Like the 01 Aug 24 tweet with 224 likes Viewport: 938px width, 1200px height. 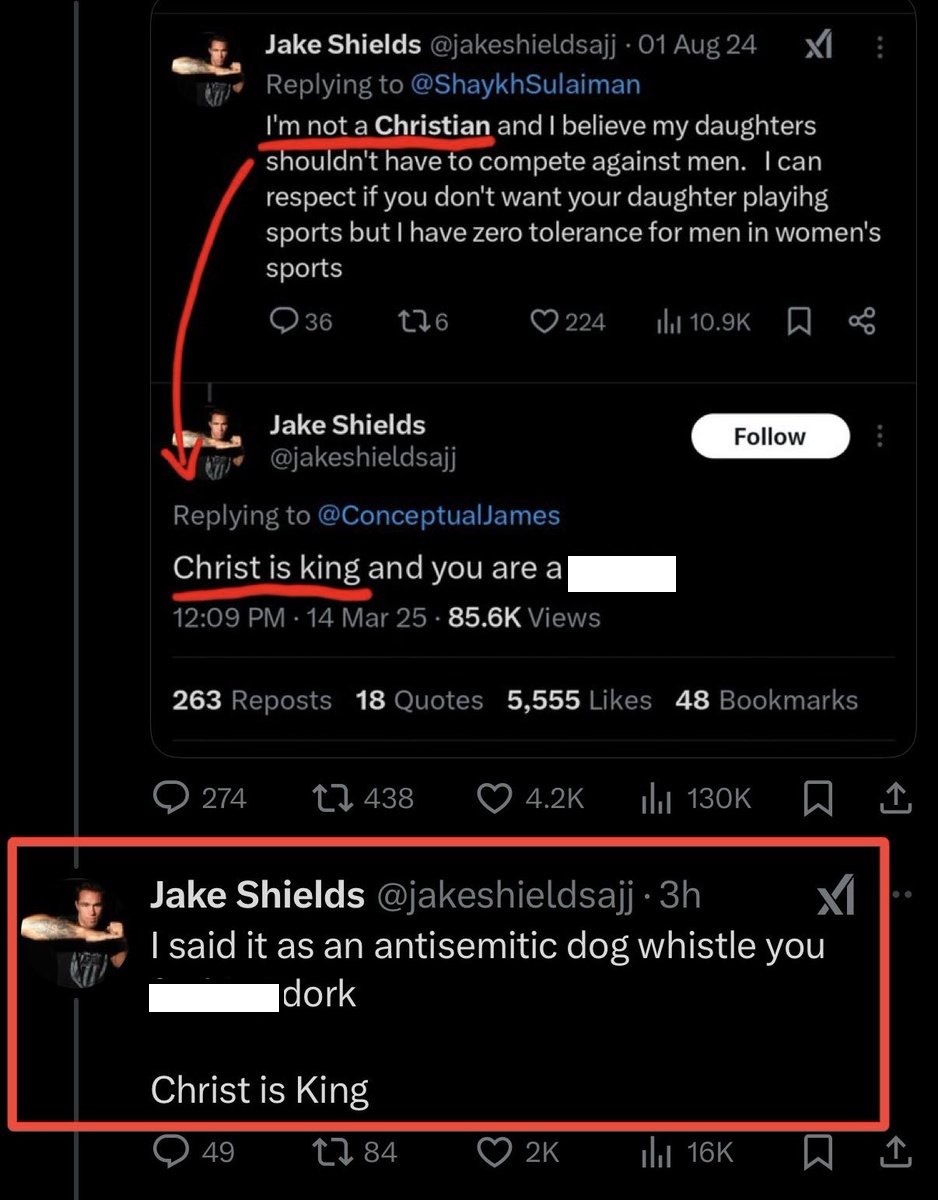(543, 321)
